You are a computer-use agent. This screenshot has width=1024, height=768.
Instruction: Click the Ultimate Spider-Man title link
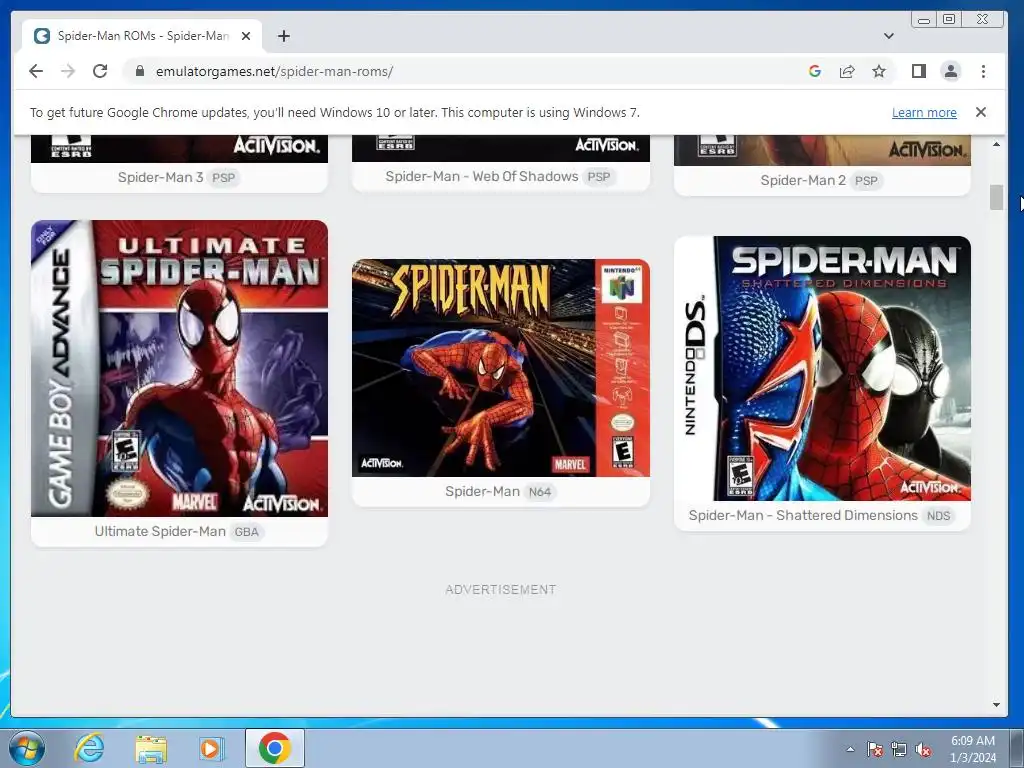pos(160,532)
